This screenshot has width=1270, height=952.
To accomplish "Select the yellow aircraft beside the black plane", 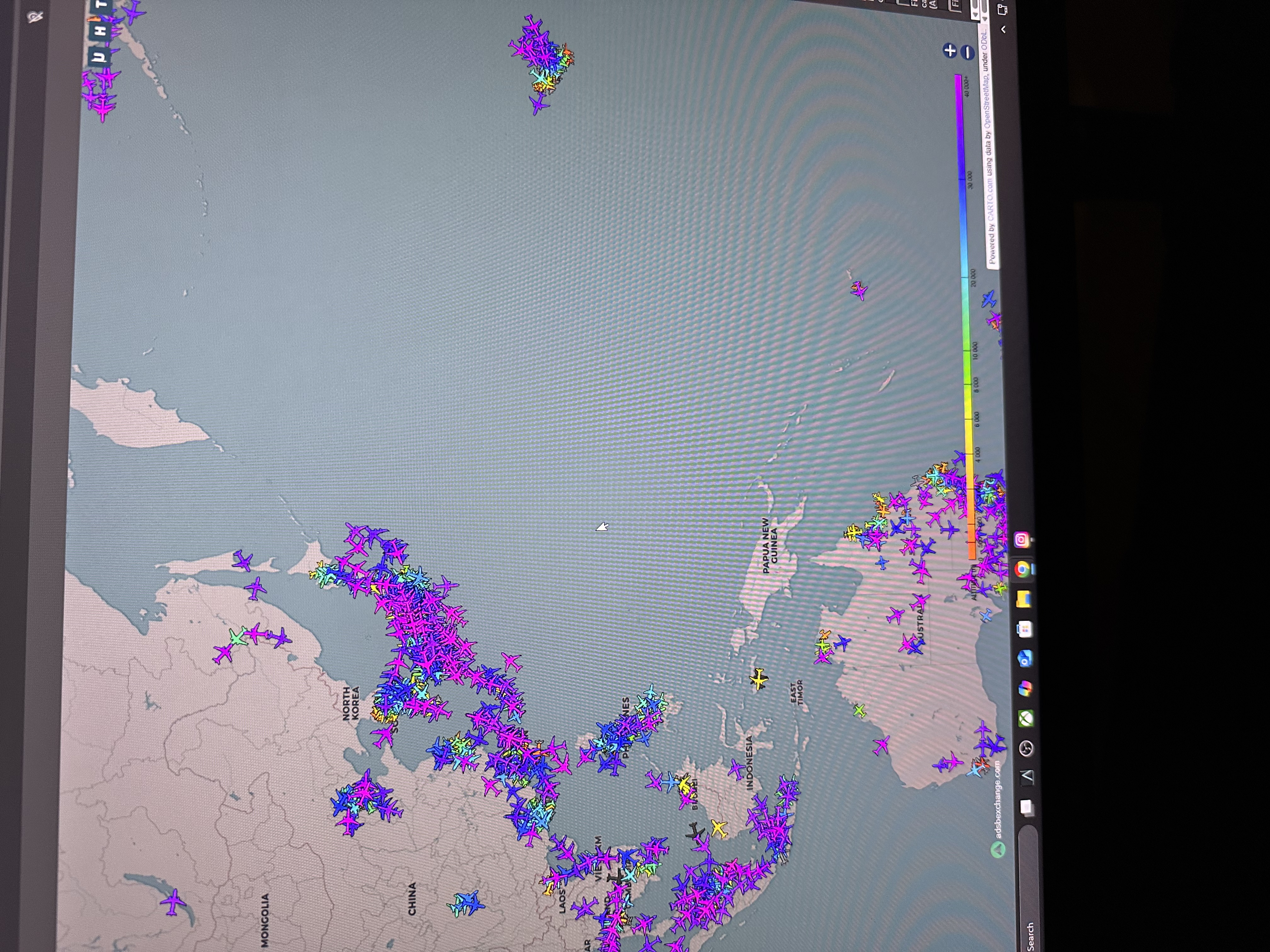I will [719, 828].
